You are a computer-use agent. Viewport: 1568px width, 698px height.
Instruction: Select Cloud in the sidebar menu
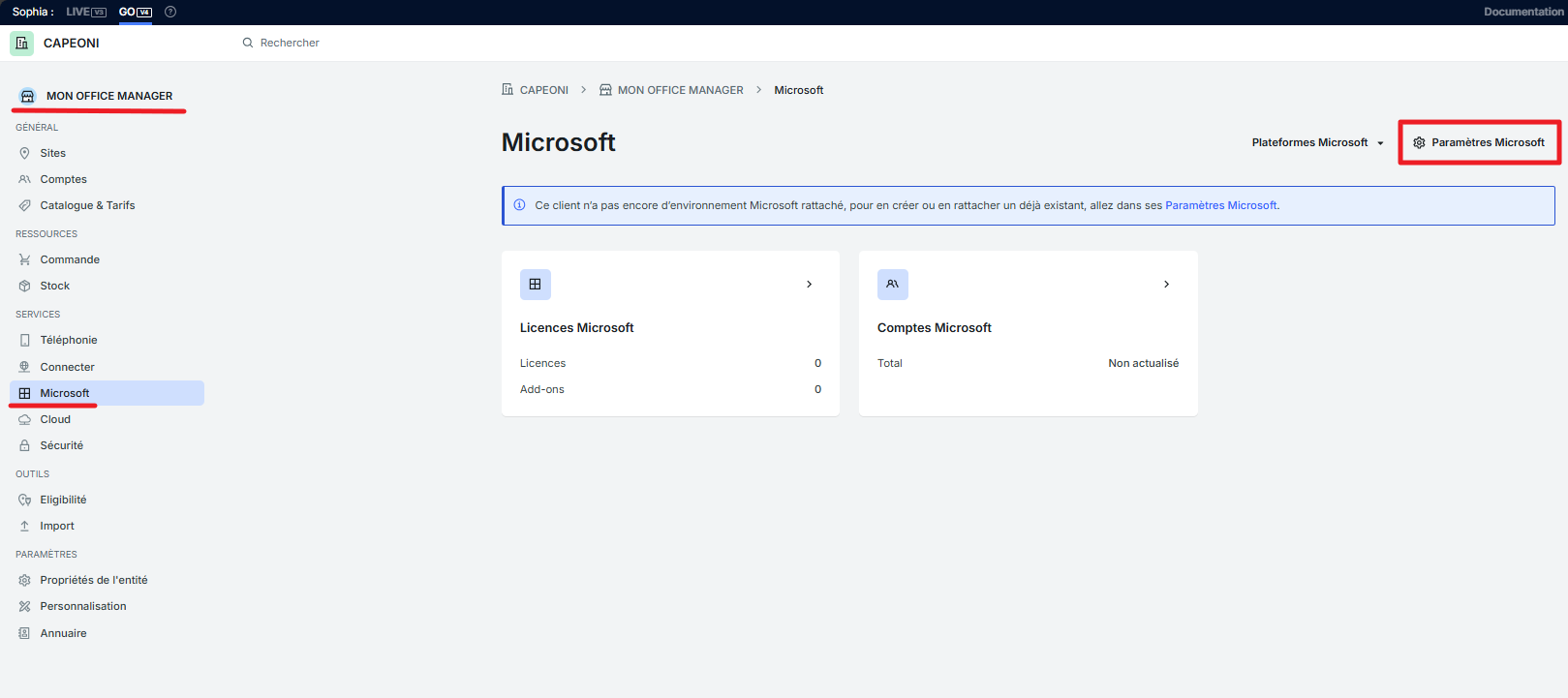tap(55, 419)
